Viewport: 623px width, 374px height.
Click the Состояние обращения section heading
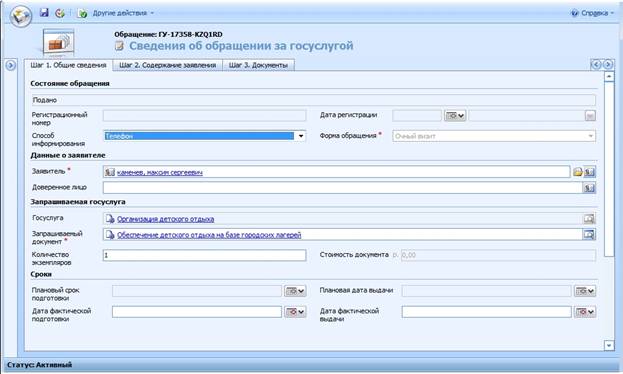pos(70,83)
